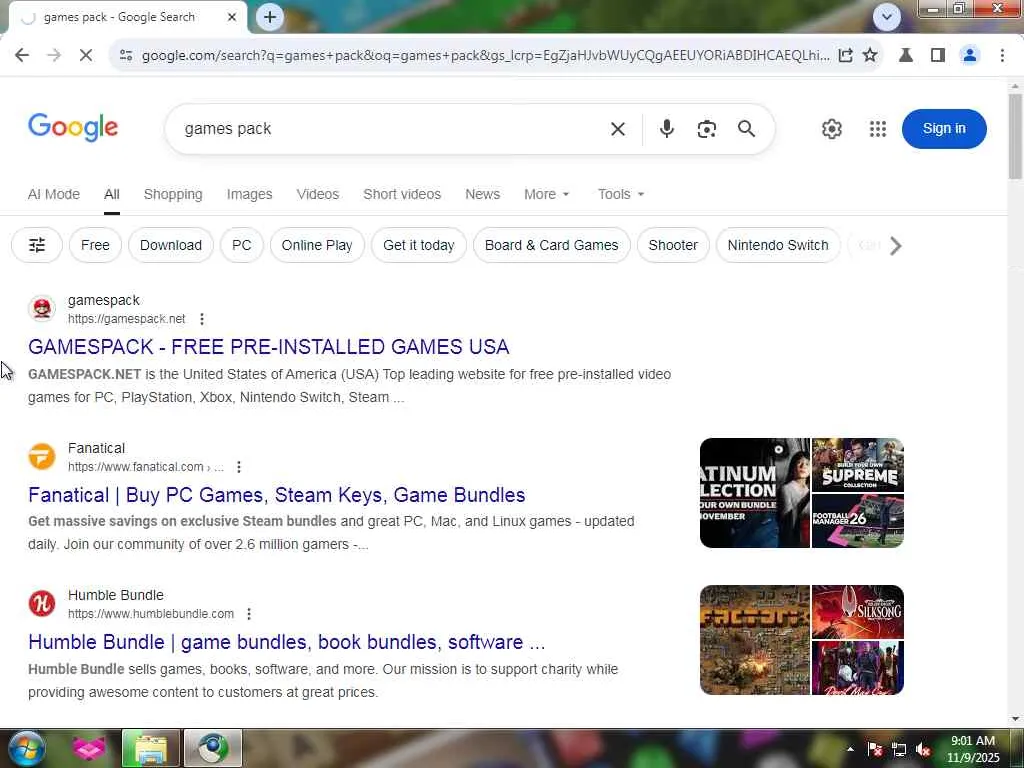Stop loading the page
This screenshot has width=1024, height=768.
pos(86,56)
